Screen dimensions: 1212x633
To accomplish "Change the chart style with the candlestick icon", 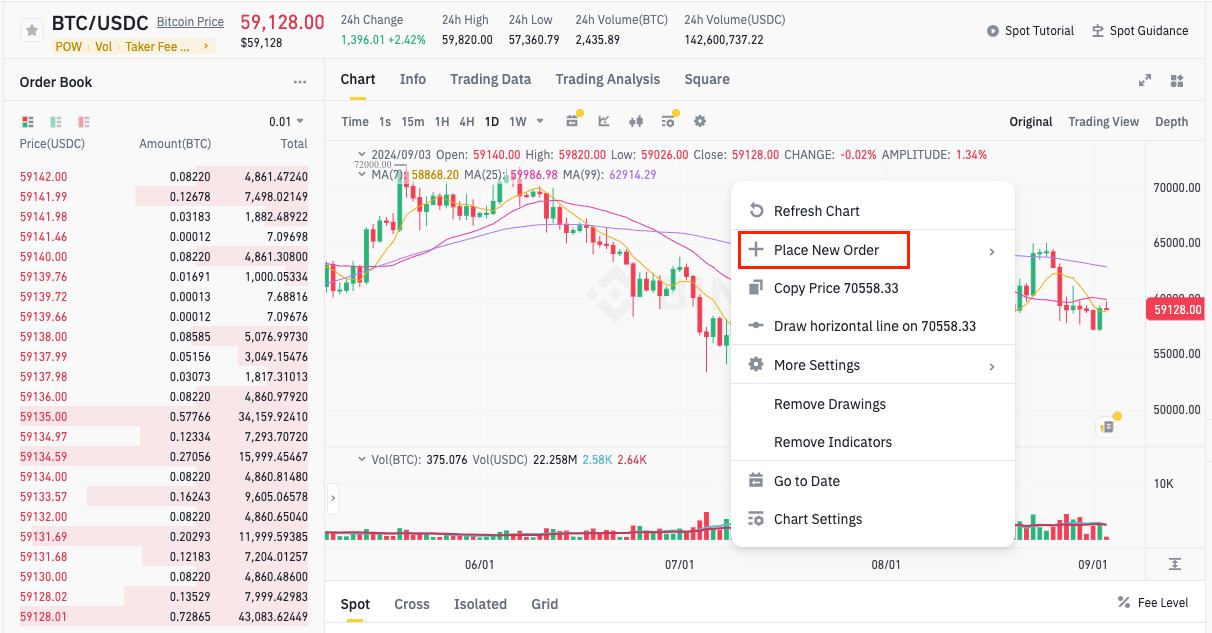I will point(636,121).
